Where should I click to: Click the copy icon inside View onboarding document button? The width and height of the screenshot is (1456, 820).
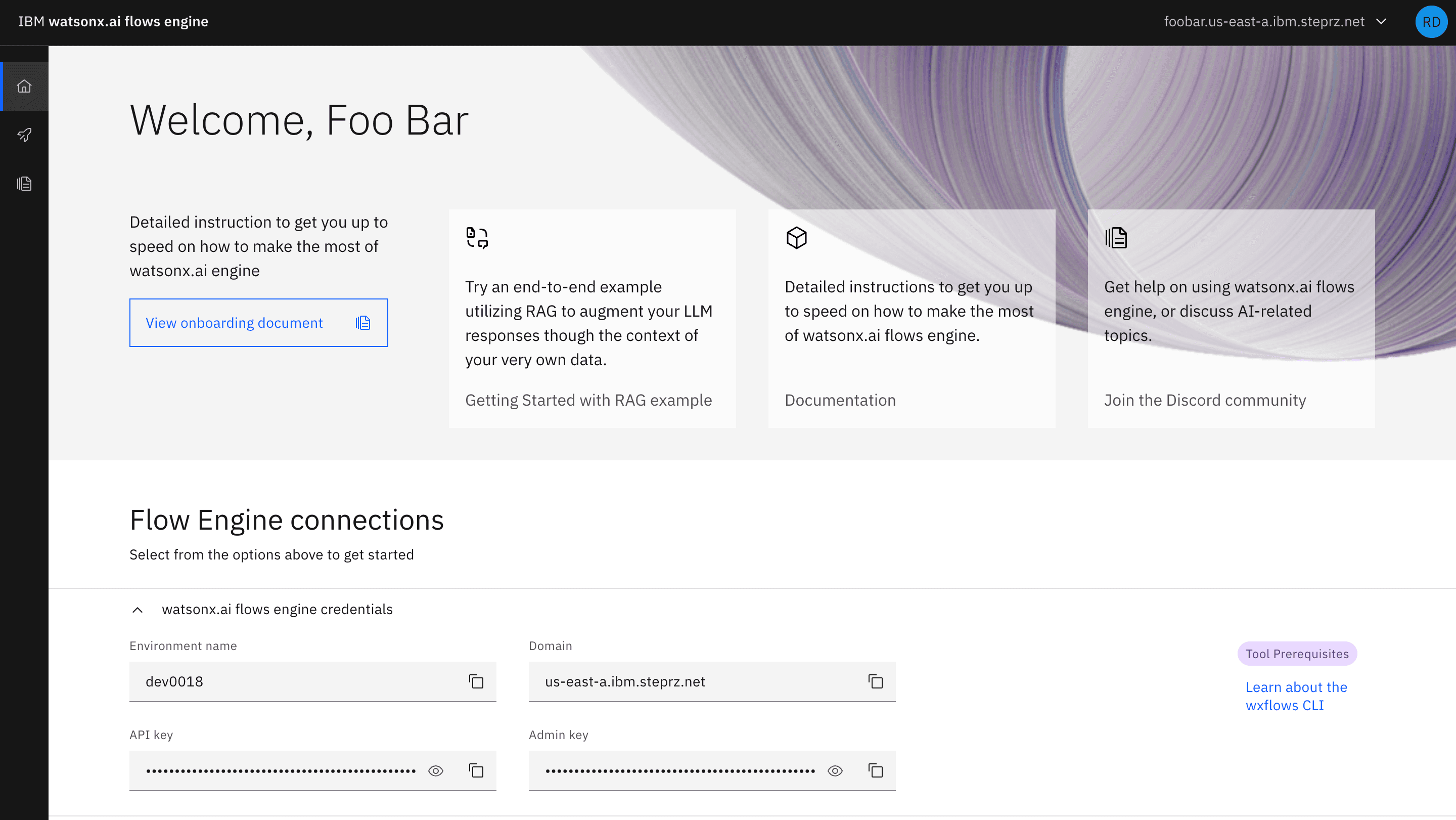(x=363, y=322)
